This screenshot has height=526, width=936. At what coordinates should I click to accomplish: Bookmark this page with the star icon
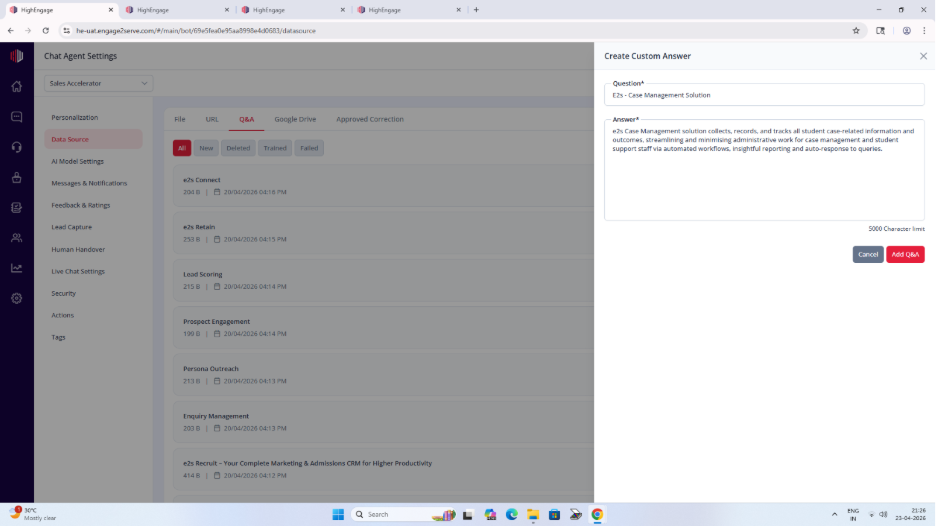(x=856, y=30)
